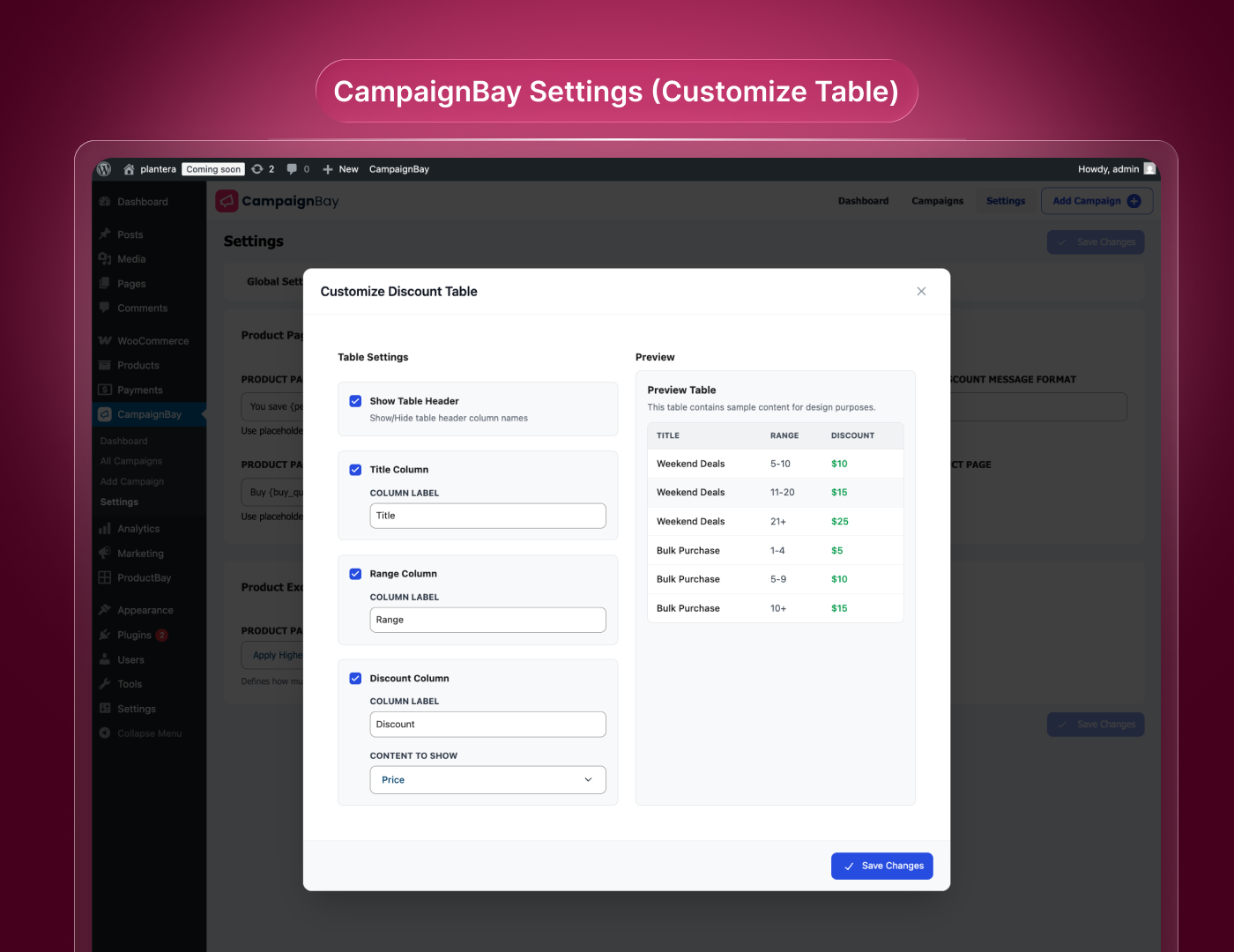Click the CampaignBay icon in sidebar
Viewport: 1234px width, 952px height.
105,415
